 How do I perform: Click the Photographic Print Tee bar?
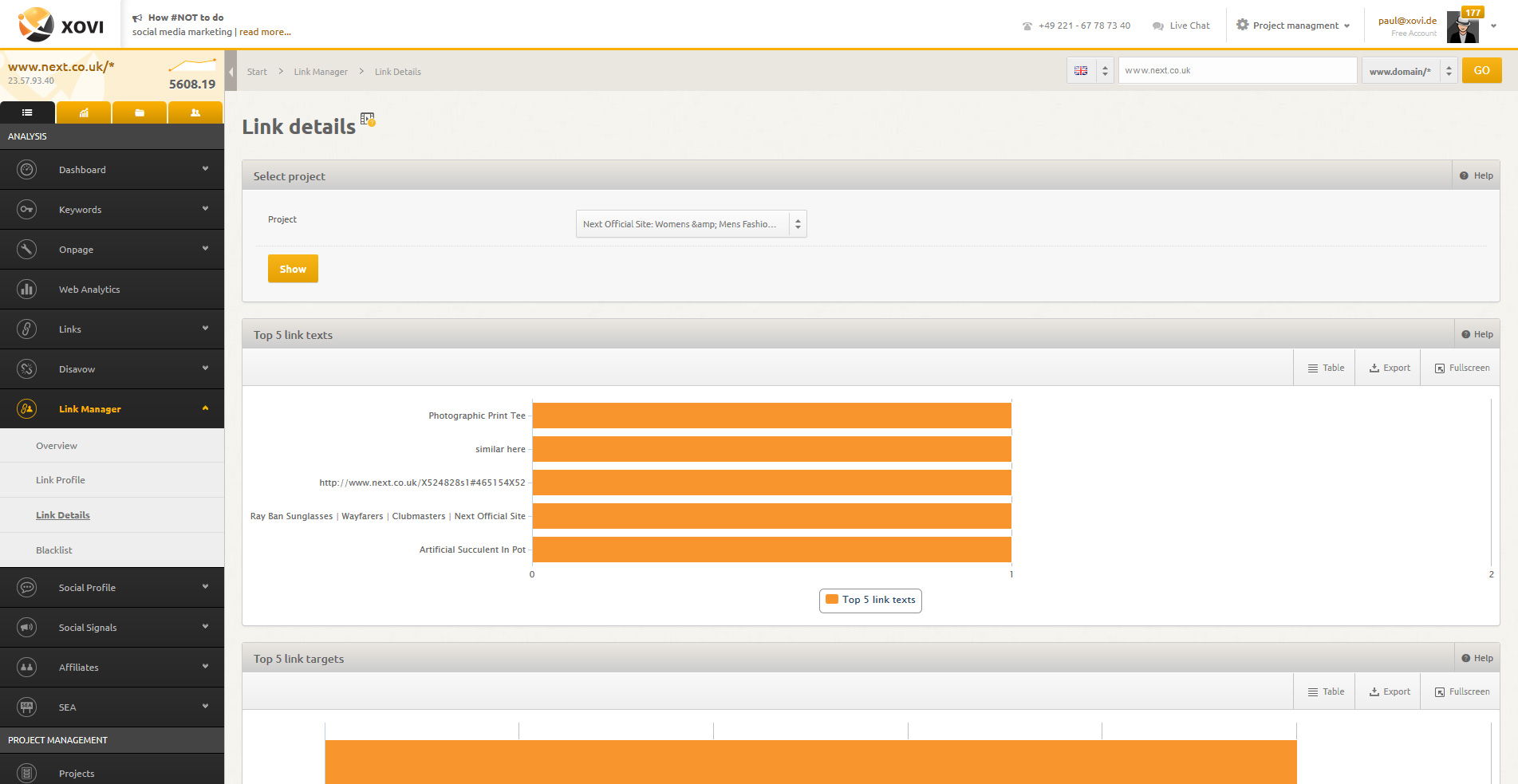pos(771,416)
